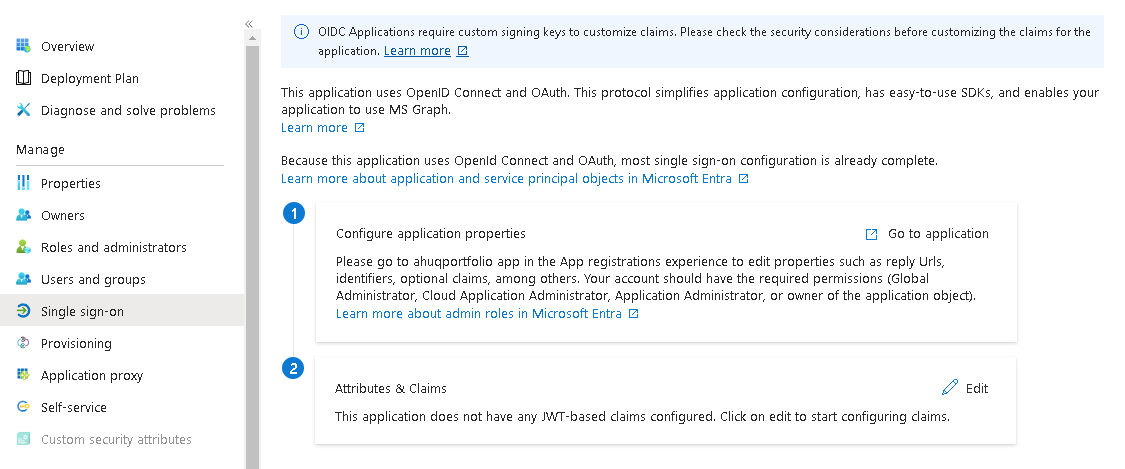This screenshot has width=1125, height=469.
Task: Click the Attributes & Claims heading
Action: pos(390,388)
